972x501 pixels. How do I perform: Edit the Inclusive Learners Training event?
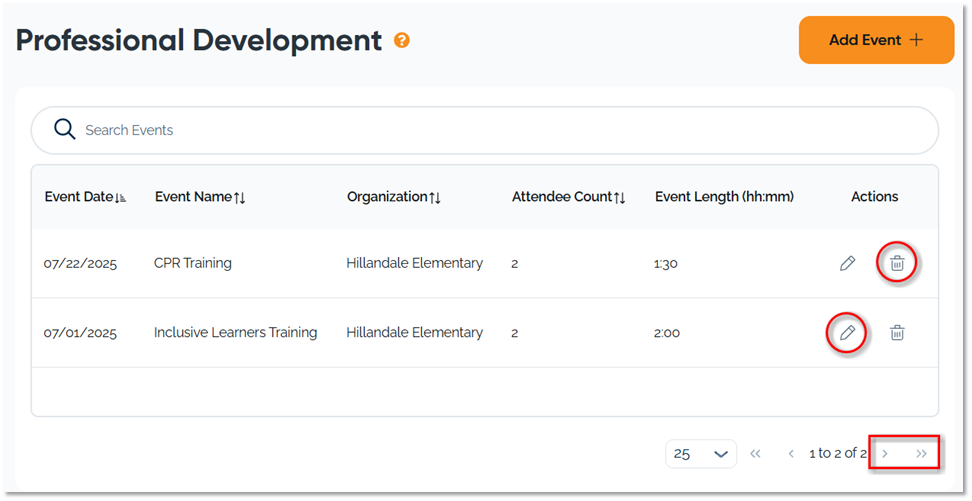[x=847, y=333]
